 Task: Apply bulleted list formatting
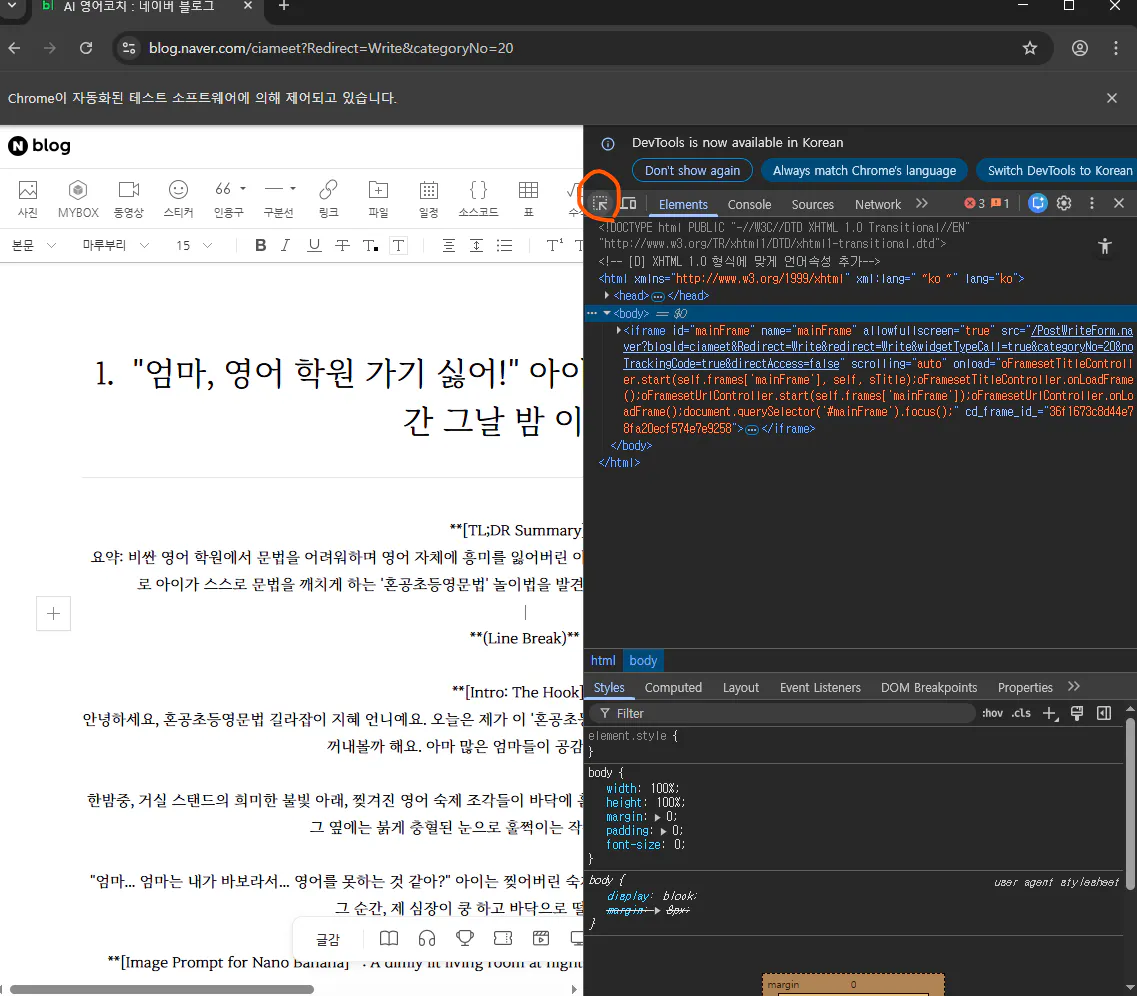tap(505, 246)
